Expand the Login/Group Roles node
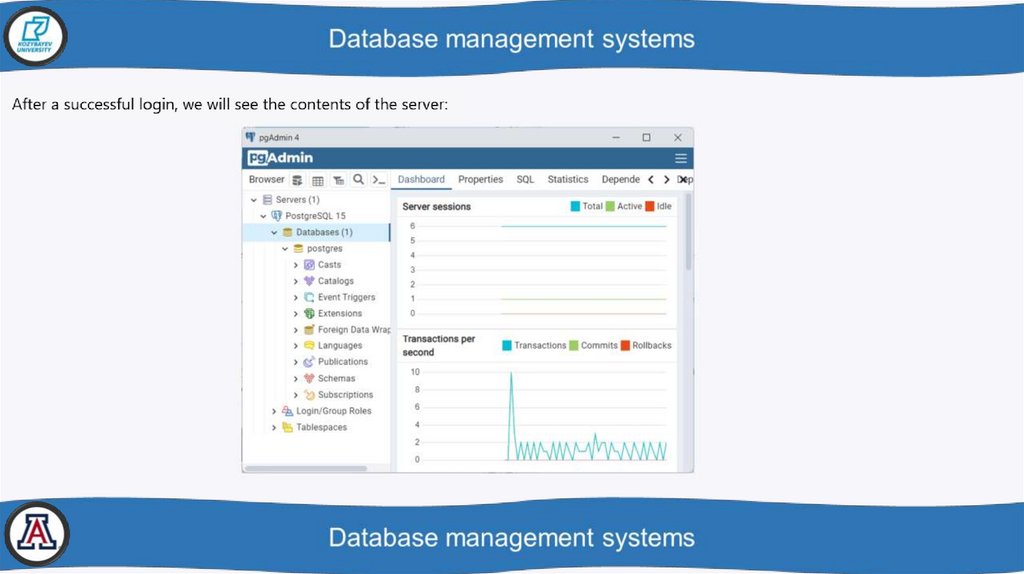 tap(274, 411)
